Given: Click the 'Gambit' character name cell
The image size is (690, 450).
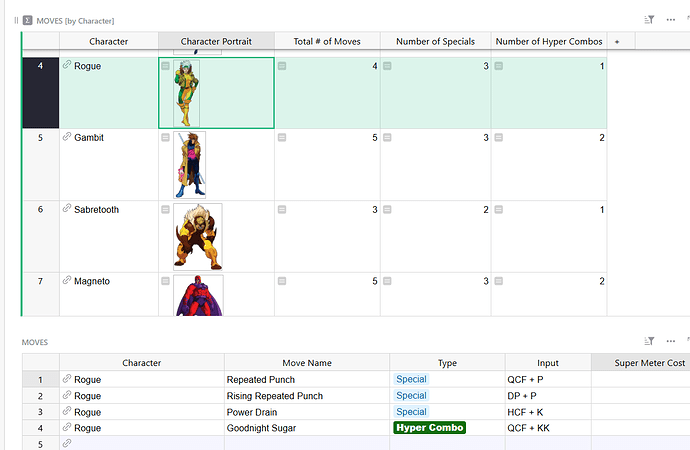Looking at the screenshot, I should coord(109,165).
